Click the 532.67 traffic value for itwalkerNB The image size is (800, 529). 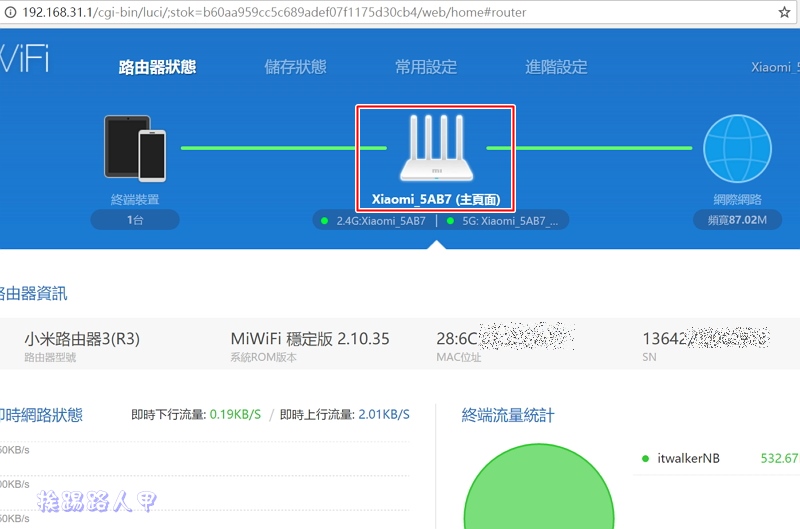coord(779,458)
